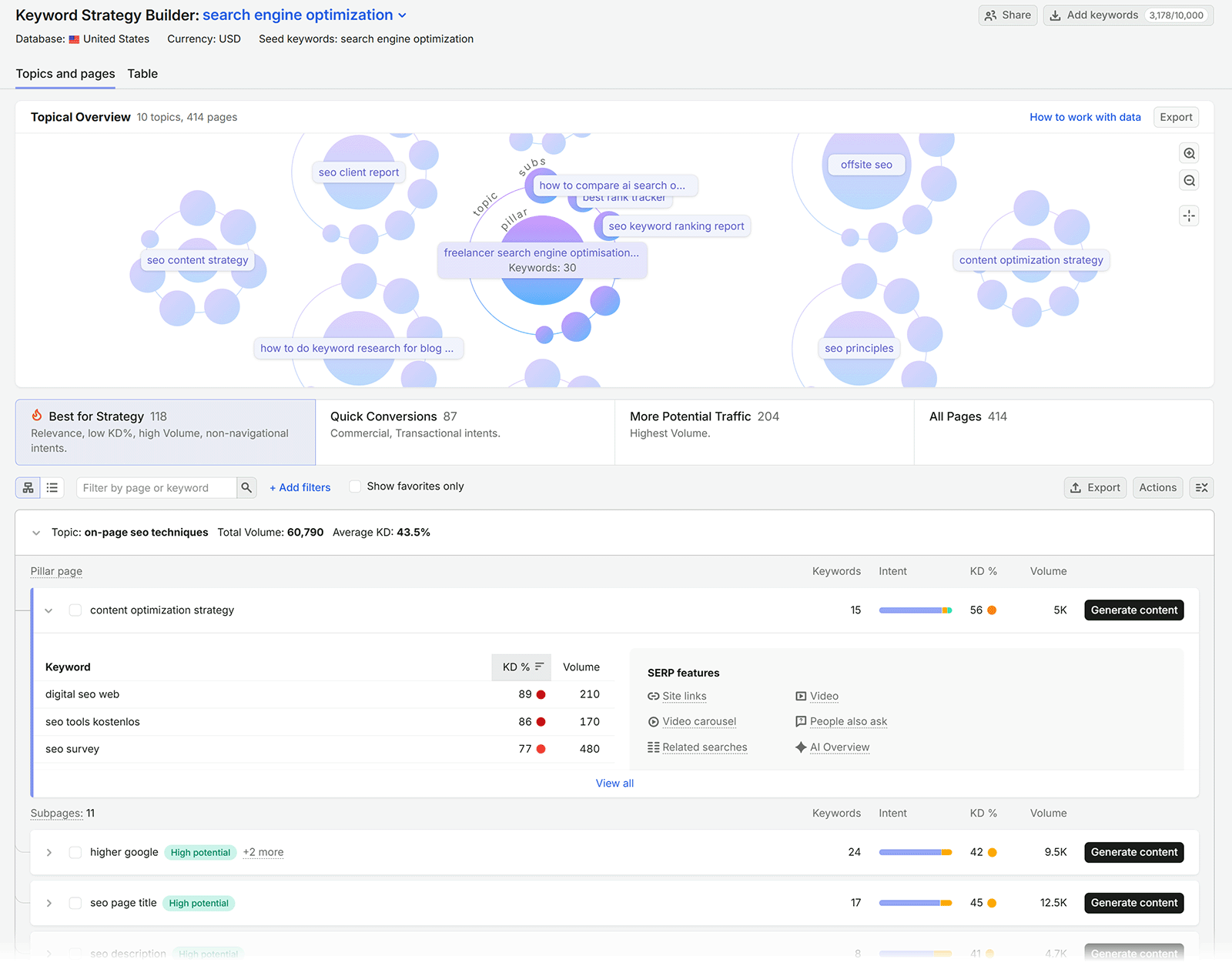Screen dimensions: 1232x966
Task: Click intent bar for higher google
Action: pos(916,853)
